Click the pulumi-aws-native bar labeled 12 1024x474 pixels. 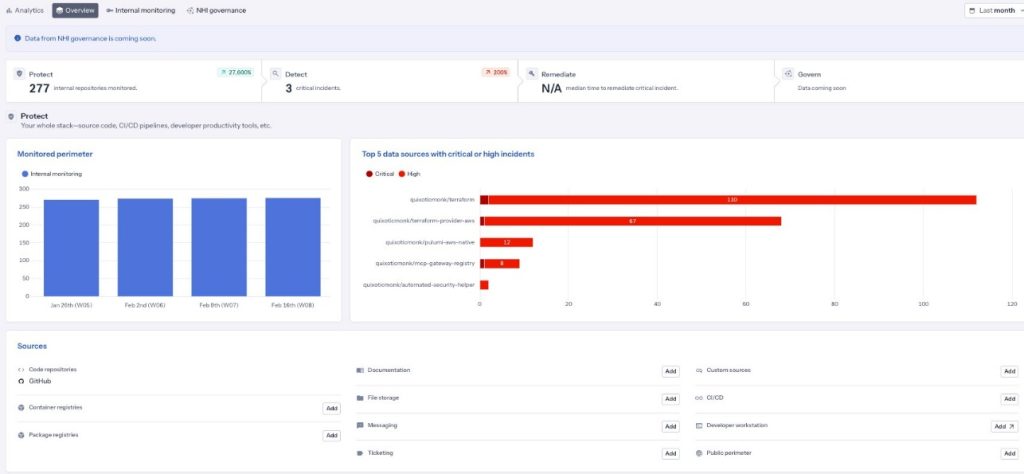[x=506, y=242]
